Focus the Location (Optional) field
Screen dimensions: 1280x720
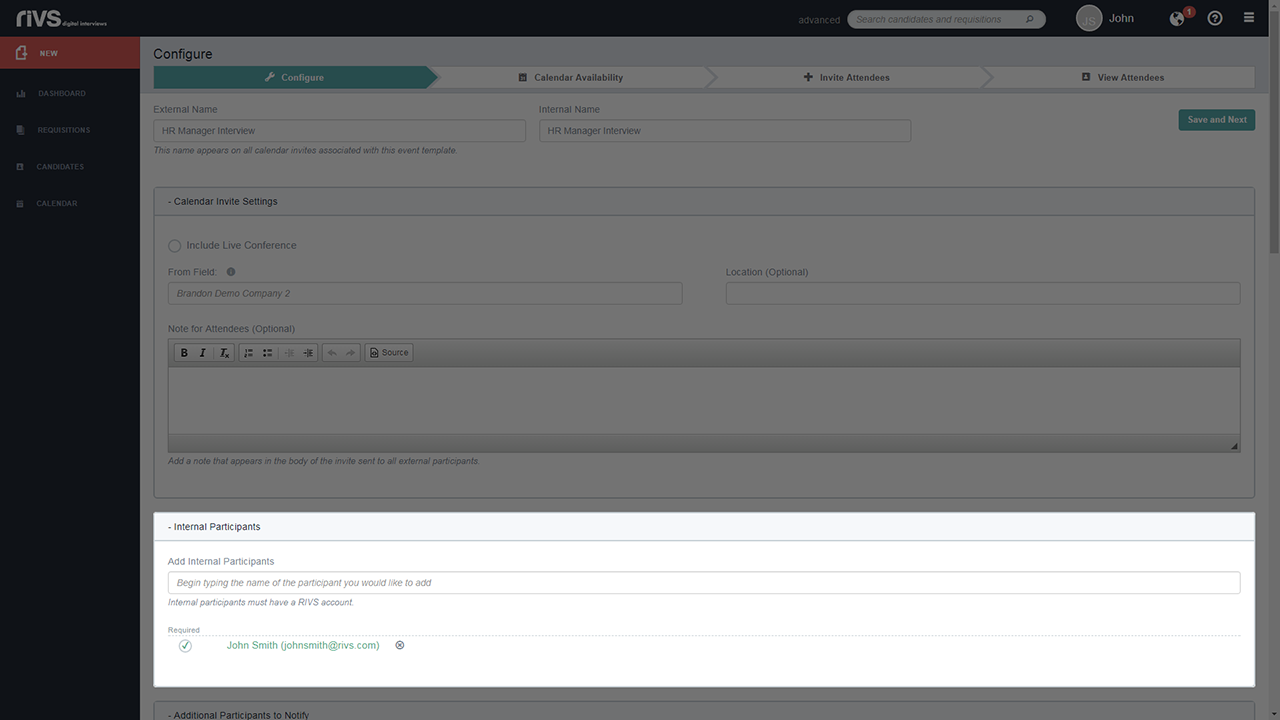[983, 293]
